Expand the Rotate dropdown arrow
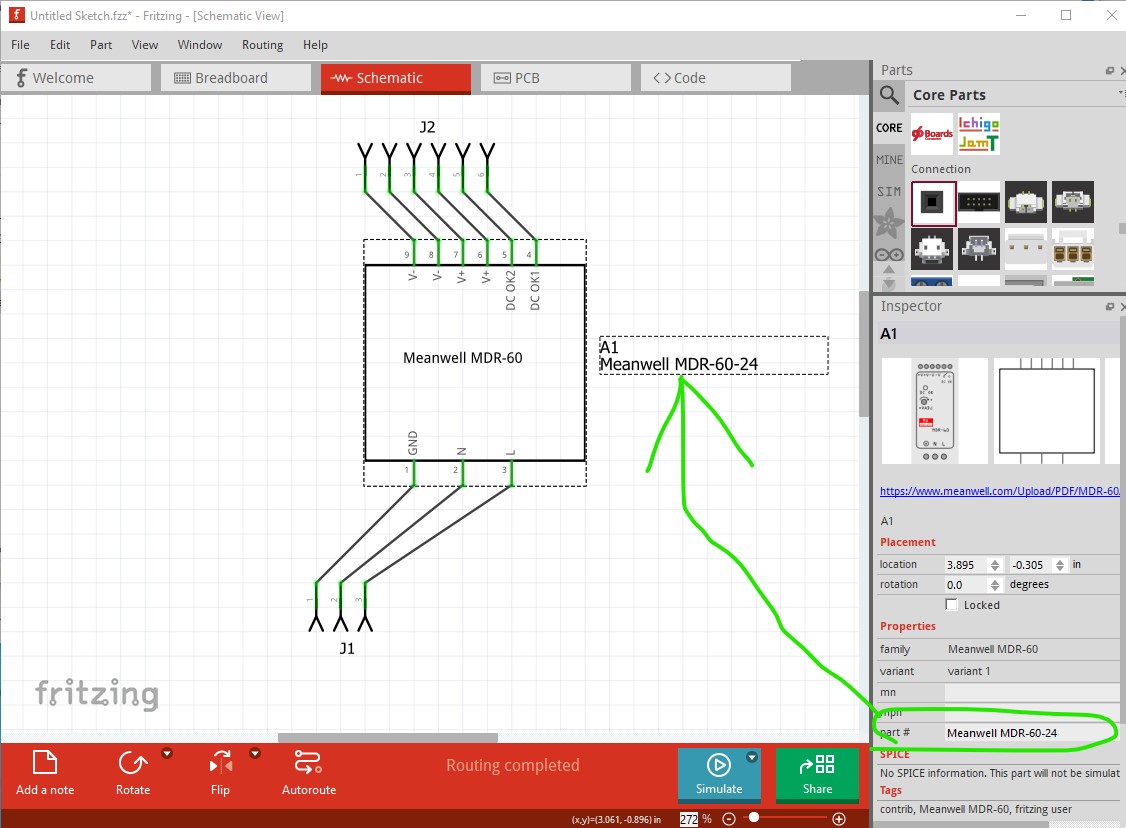The height and width of the screenshot is (828, 1126). [167, 754]
